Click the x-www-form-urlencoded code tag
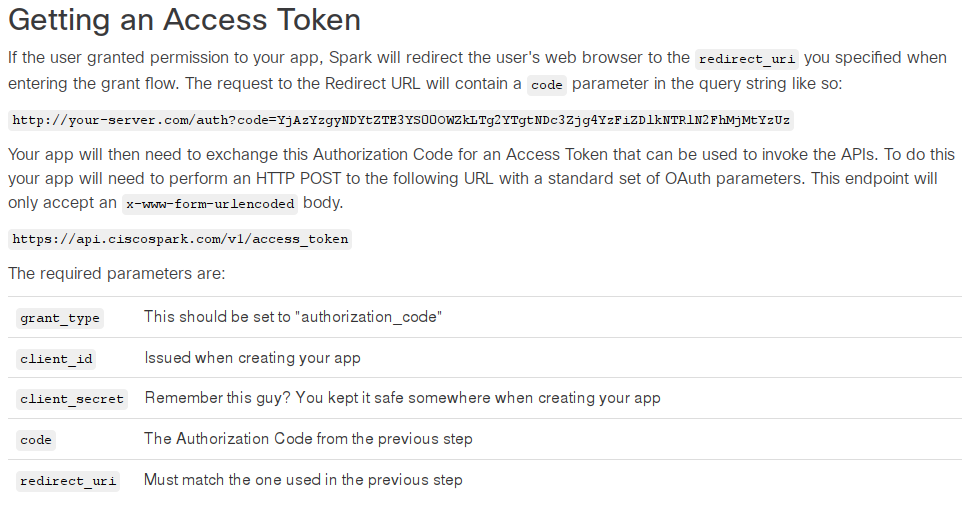This screenshot has height=507, width=972. point(210,203)
